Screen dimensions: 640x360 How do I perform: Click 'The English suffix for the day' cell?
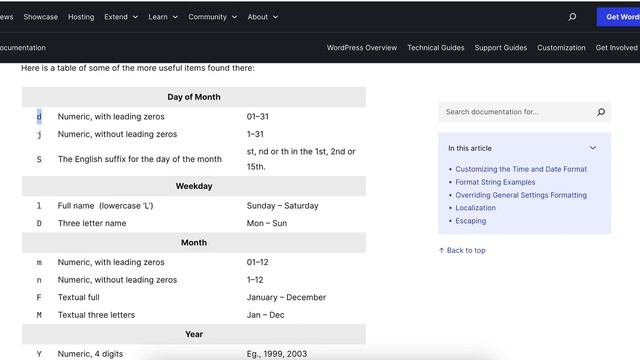(x=140, y=159)
